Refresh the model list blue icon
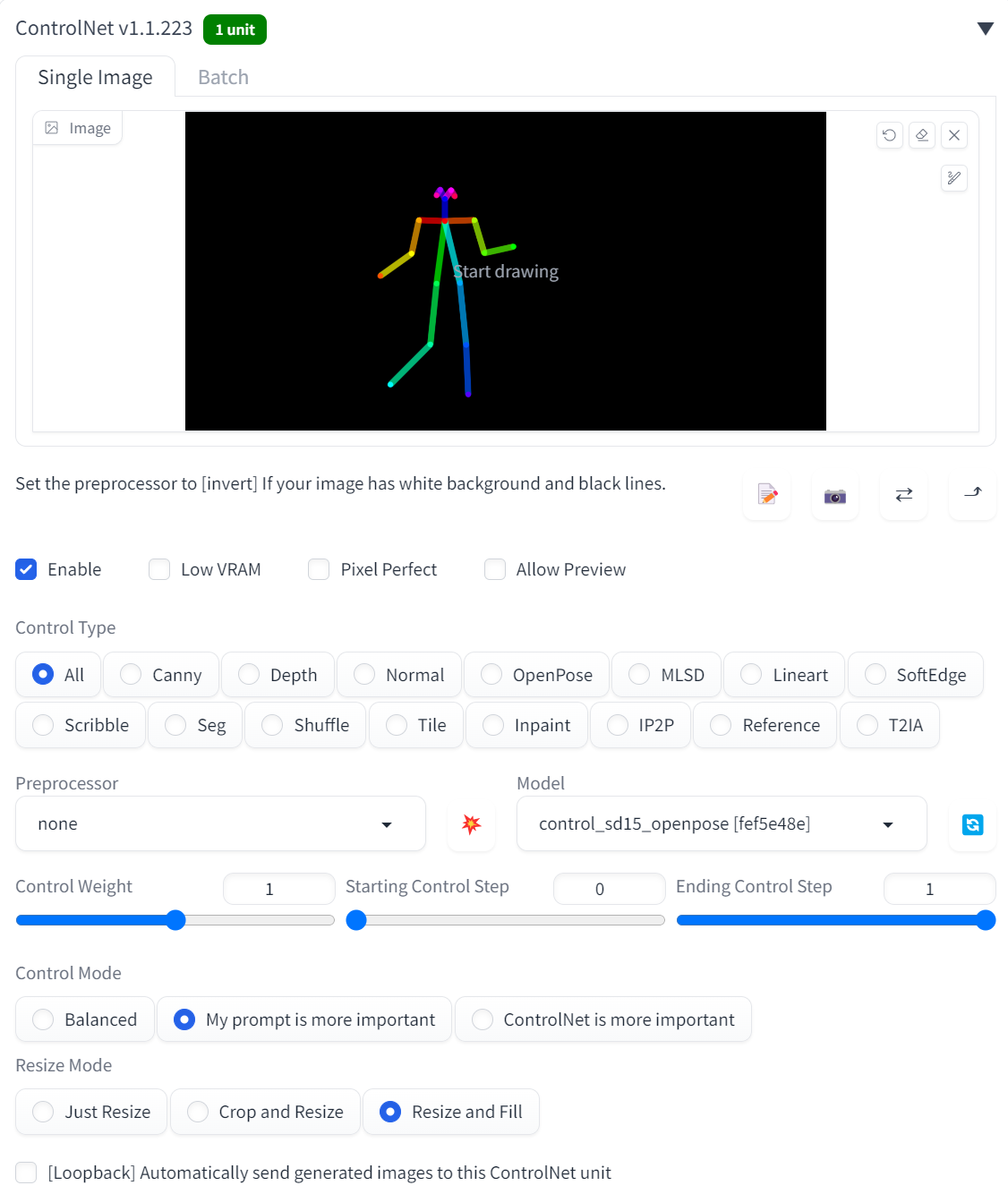Image resolution: width=1008 pixels, height=1194 pixels. click(x=973, y=824)
